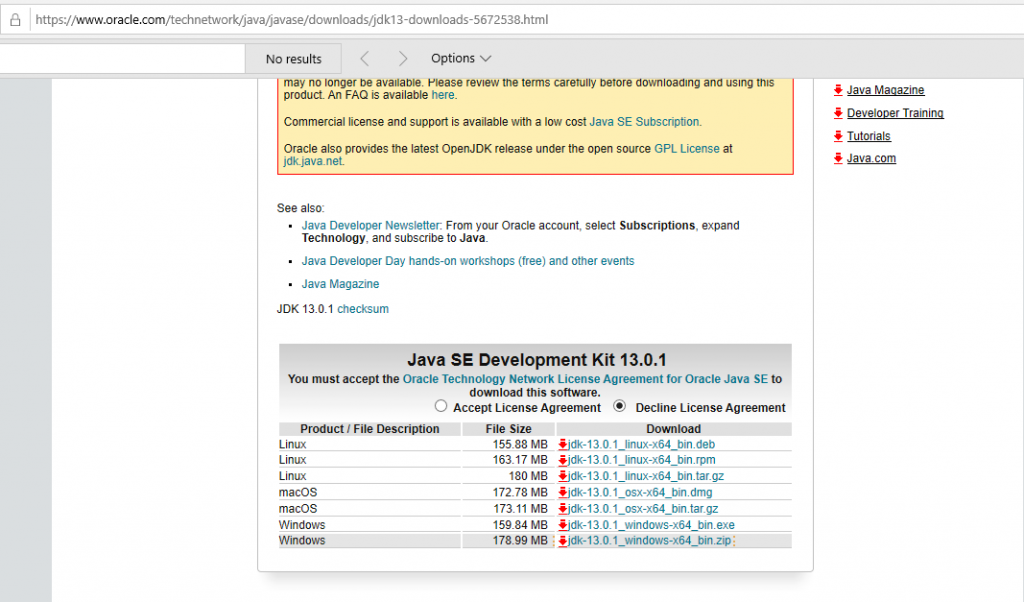This screenshot has width=1024, height=602.
Task: Click the No results find status
Action: click(x=293, y=59)
